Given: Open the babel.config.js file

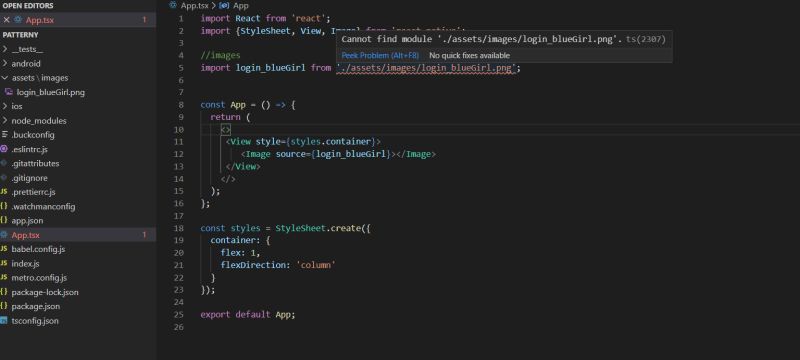Looking at the screenshot, I should tap(38, 249).
